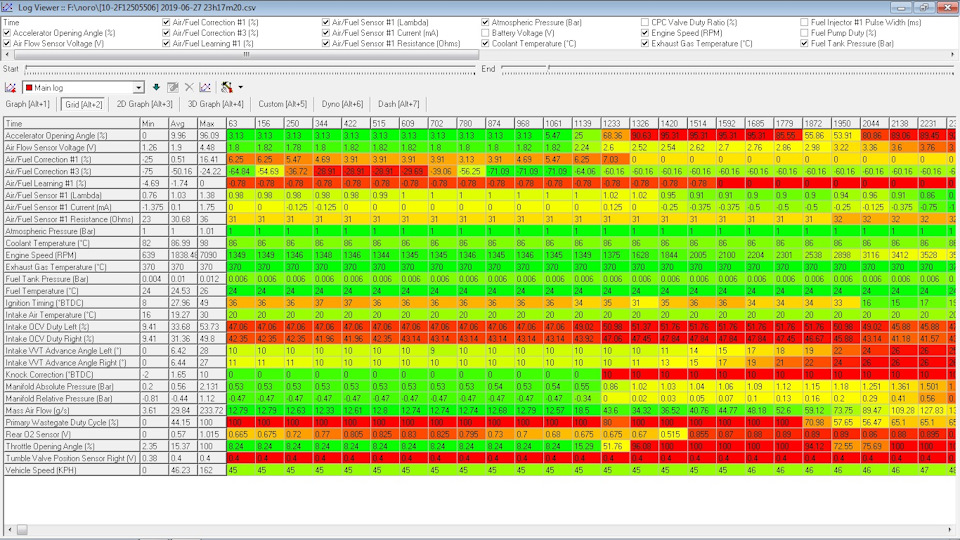Enable Fuel Injector #1 Pulse Width channel
The image size is (960, 540).
(804, 22)
